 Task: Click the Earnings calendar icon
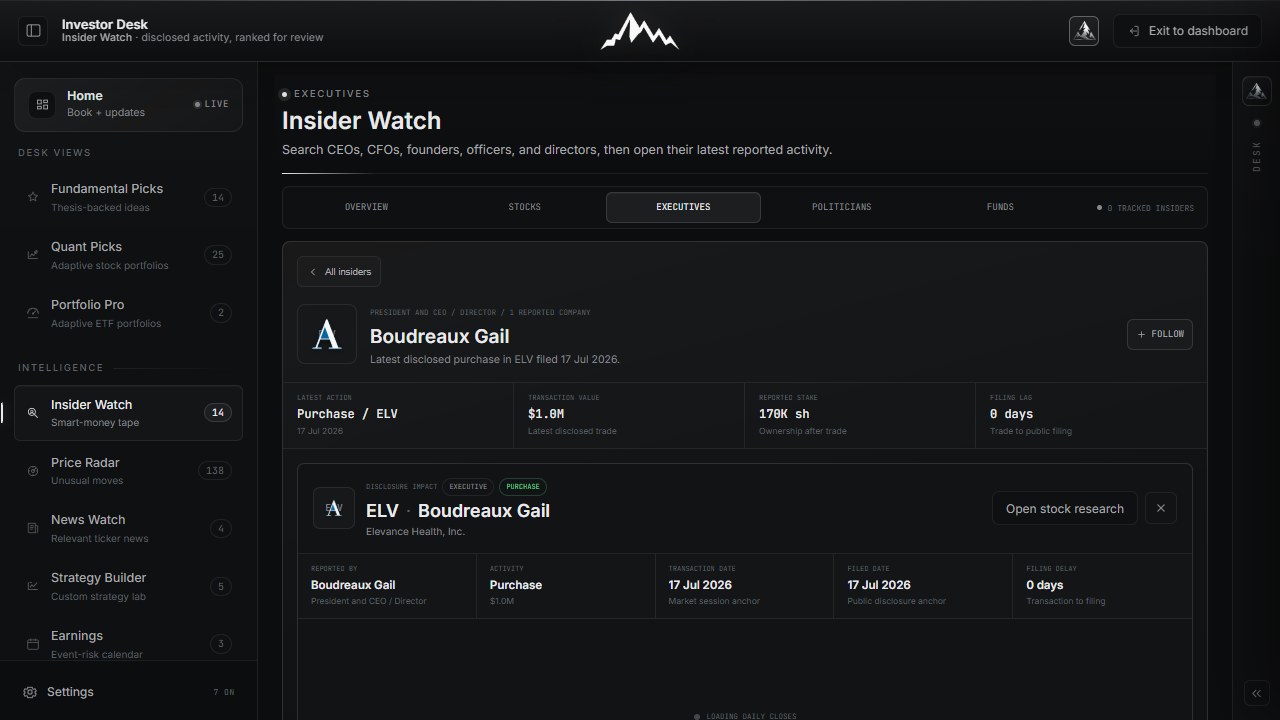32,644
